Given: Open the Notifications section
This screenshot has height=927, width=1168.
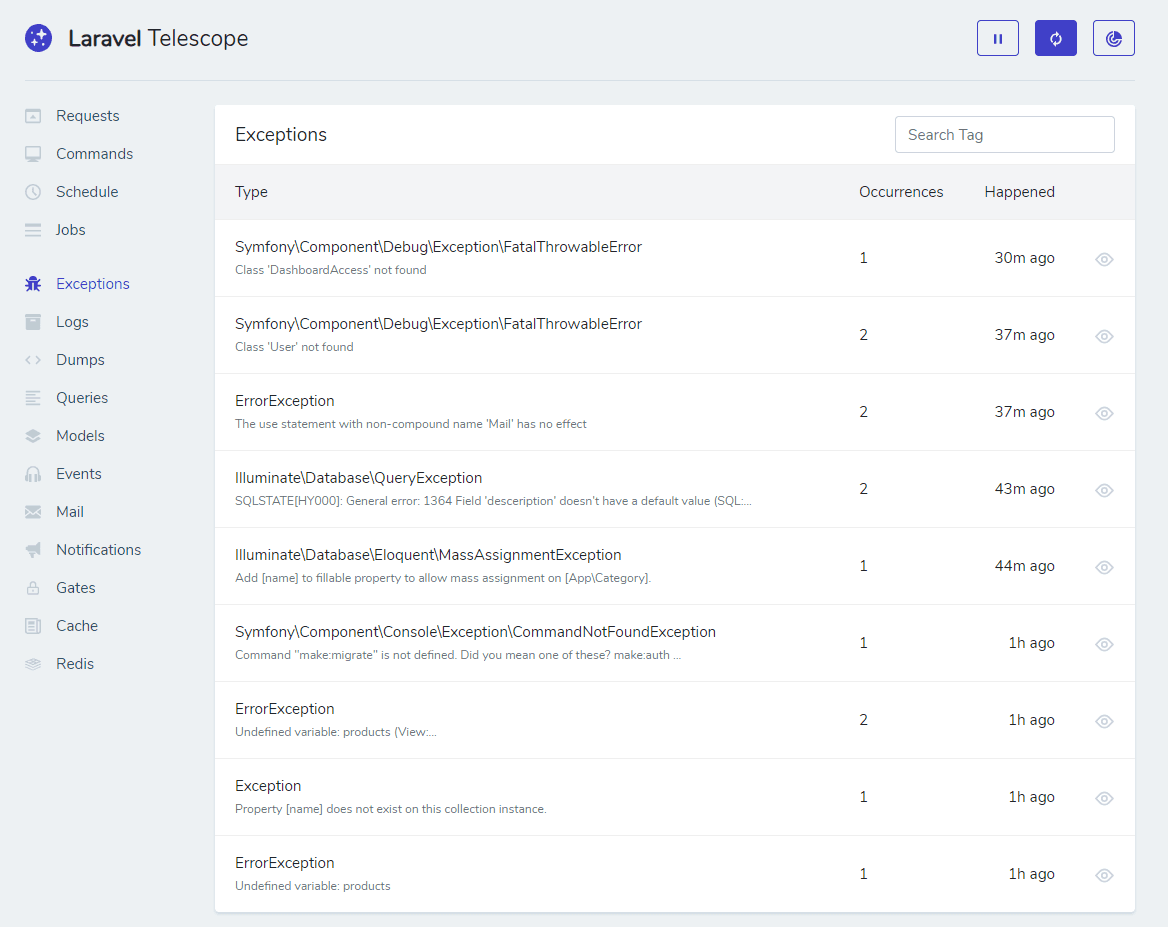Looking at the screenshot, I should [x=97, y=549].
